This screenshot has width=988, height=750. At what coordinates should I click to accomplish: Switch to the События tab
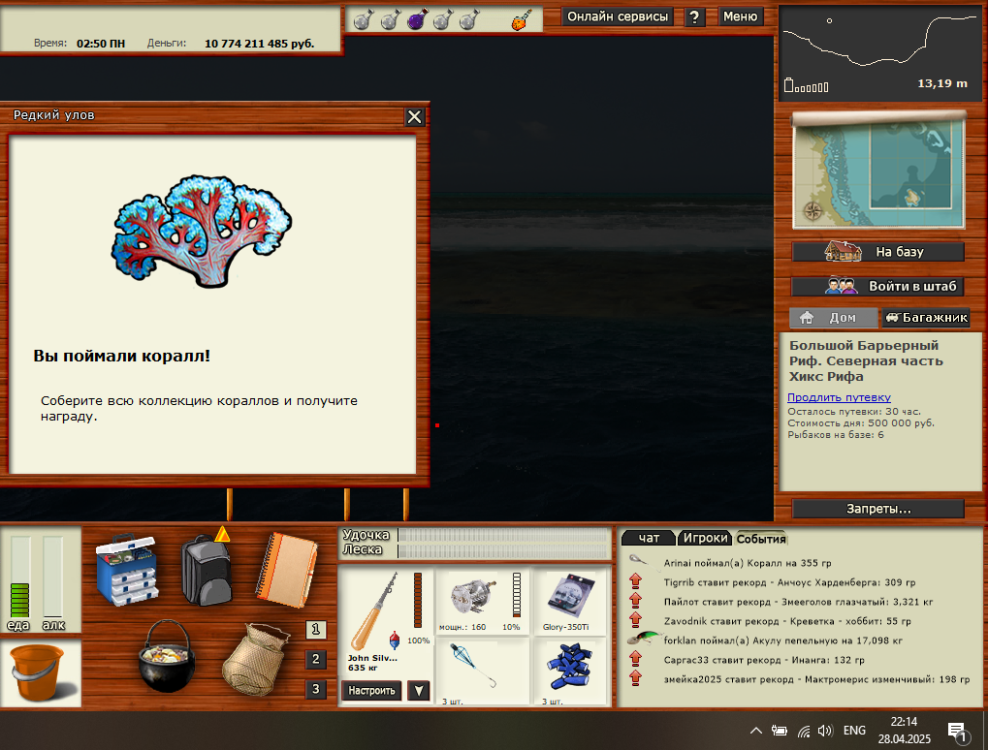coord(759,538)
